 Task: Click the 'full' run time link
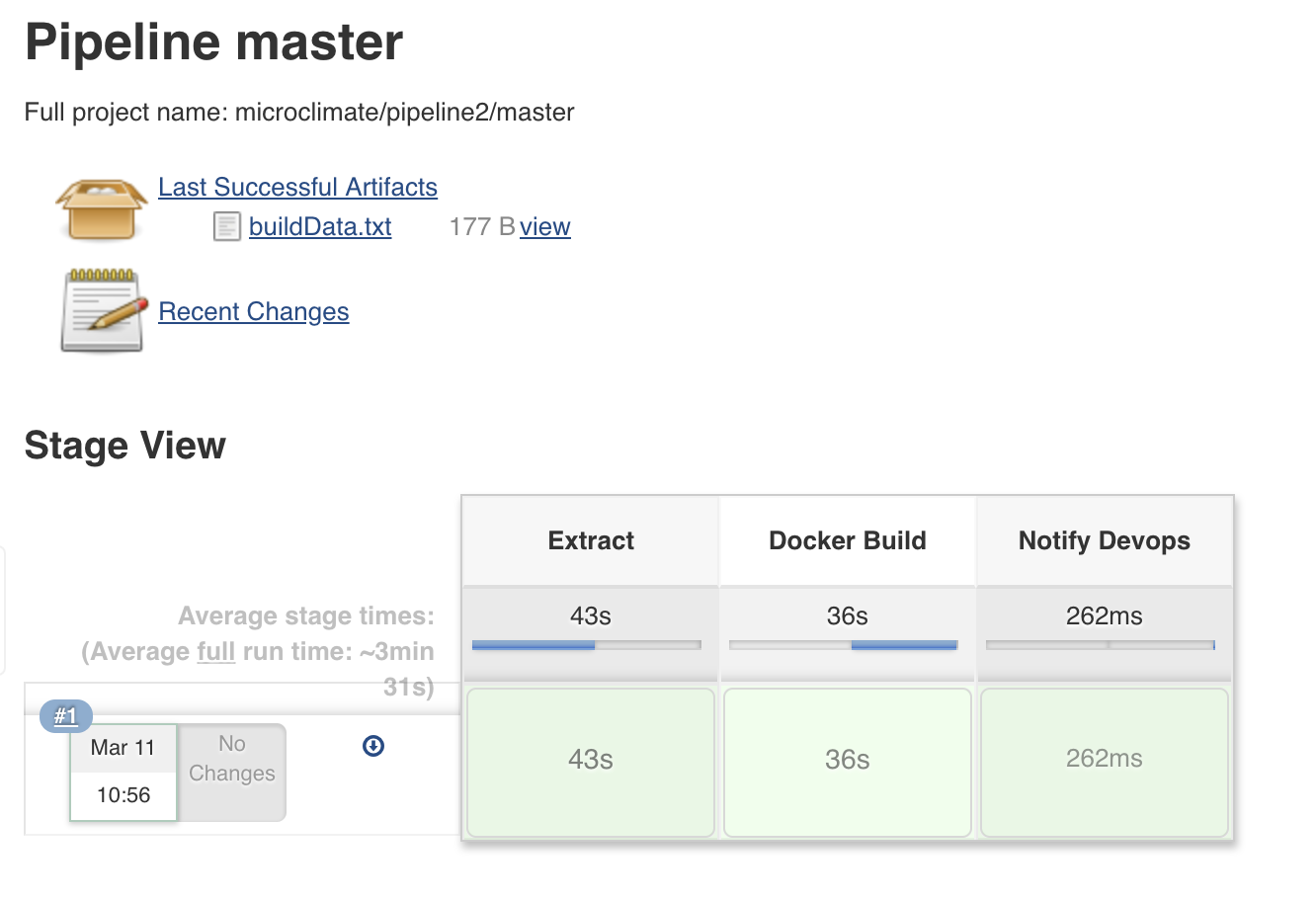(x=216, y=652)
